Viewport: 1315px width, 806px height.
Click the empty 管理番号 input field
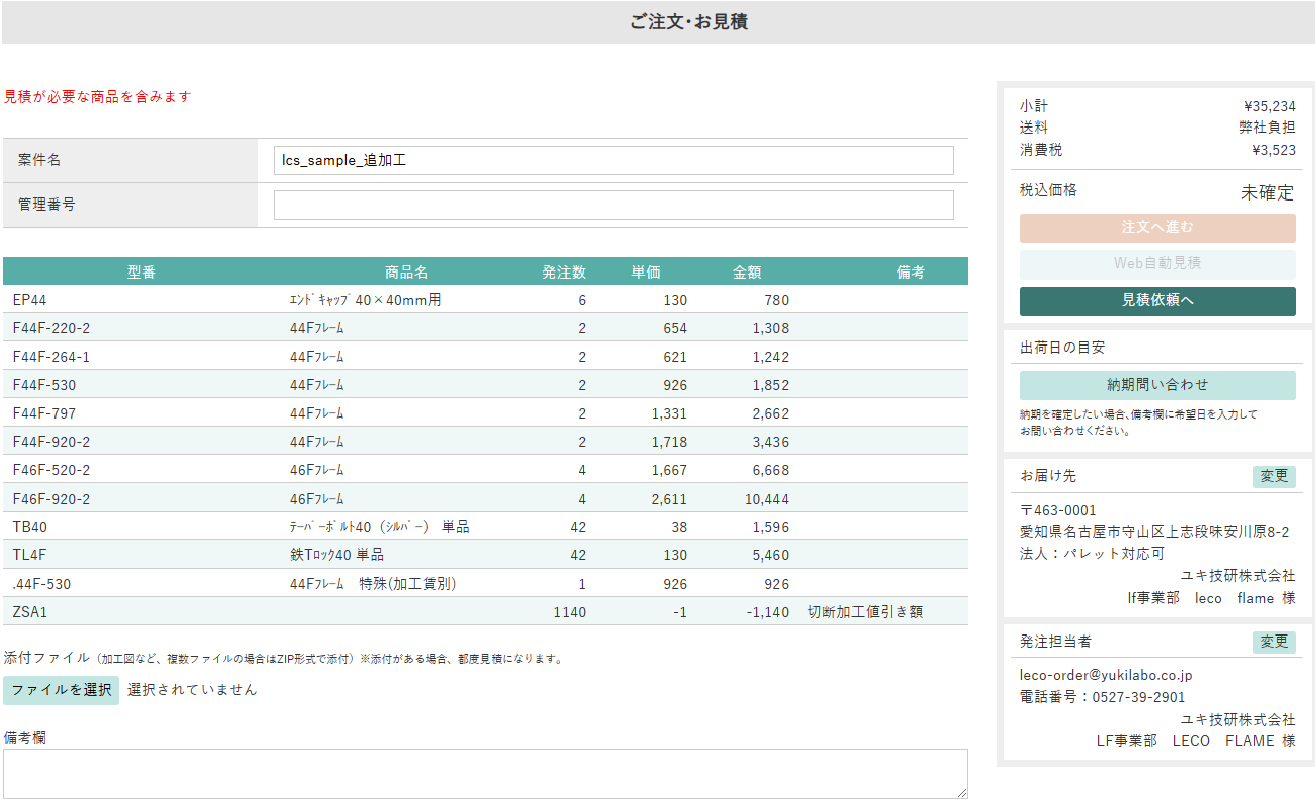(x=613, y=205)
